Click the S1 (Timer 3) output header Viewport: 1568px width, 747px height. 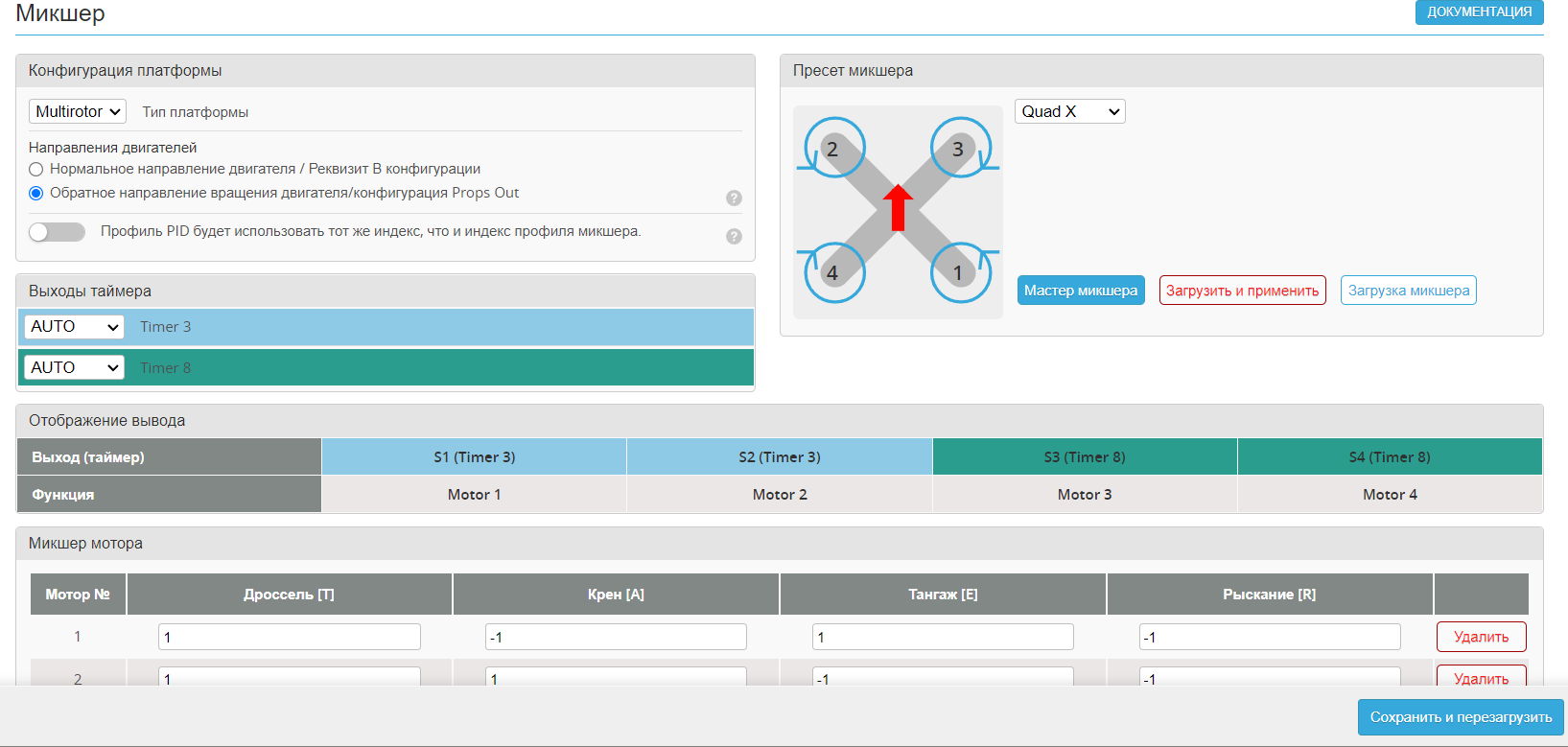click(x=474, y=457)
